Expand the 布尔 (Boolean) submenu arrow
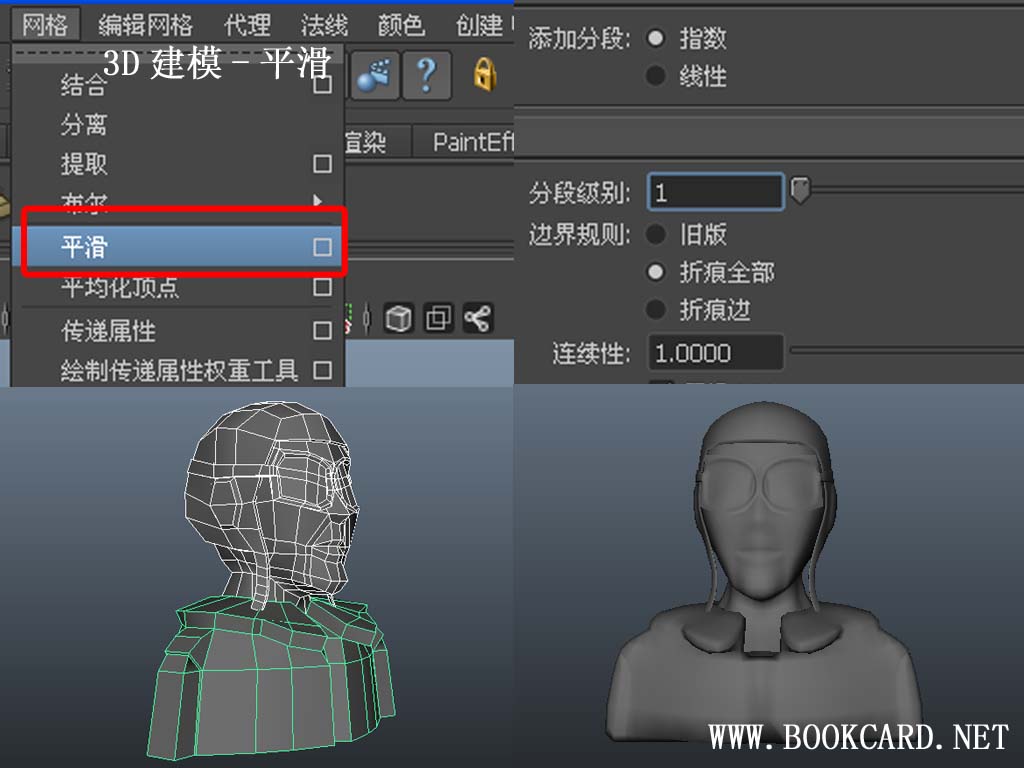Viewport: 1024px width, 768px height. [x=318, y=201]
